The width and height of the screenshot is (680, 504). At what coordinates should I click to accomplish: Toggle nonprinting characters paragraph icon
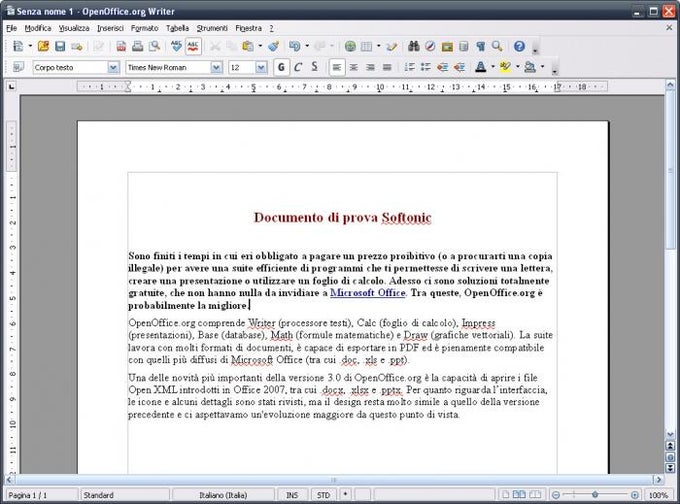(x=481, y=46)
